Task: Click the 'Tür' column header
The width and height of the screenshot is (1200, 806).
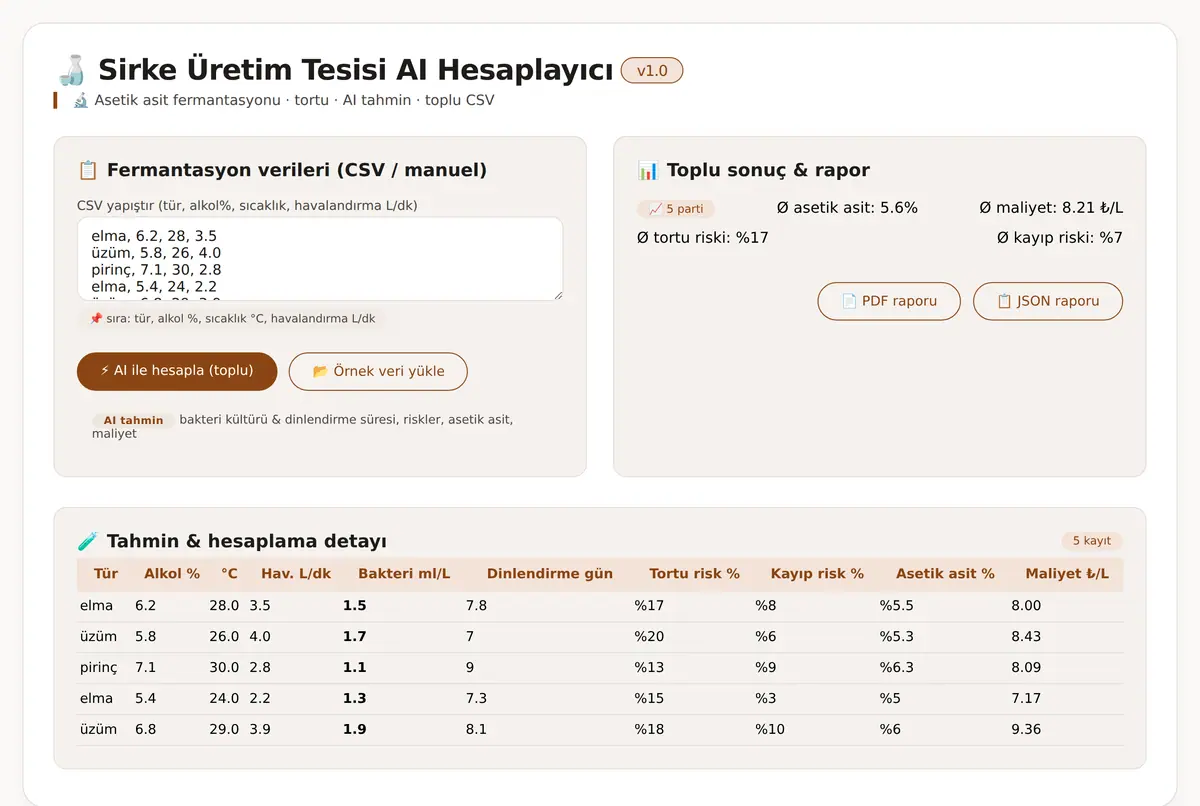Action: [x=106, y=574]
